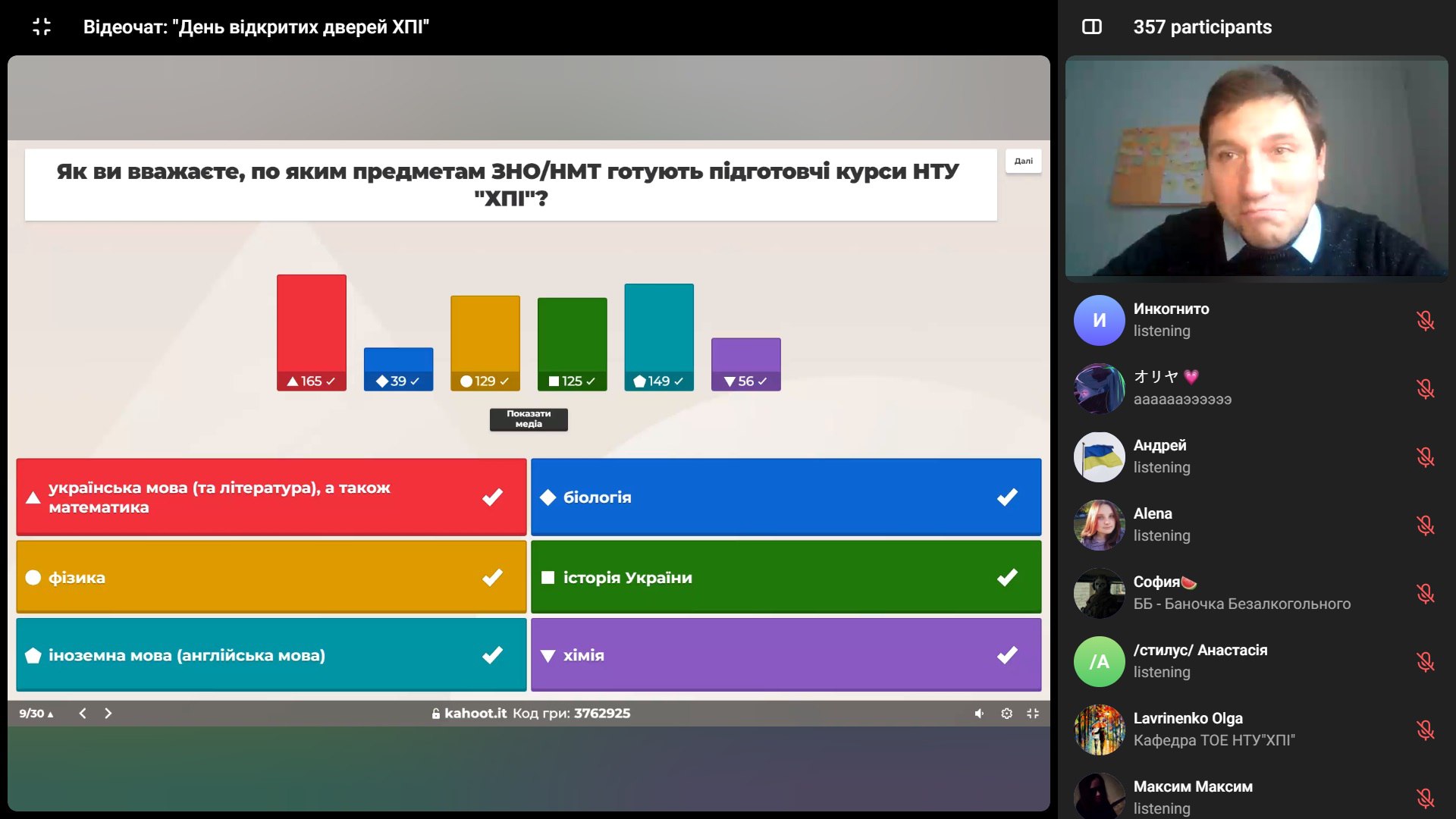Go to next Kahoot question
The height and width of the screenshot is (819, 1456).
tap(108, 713)
